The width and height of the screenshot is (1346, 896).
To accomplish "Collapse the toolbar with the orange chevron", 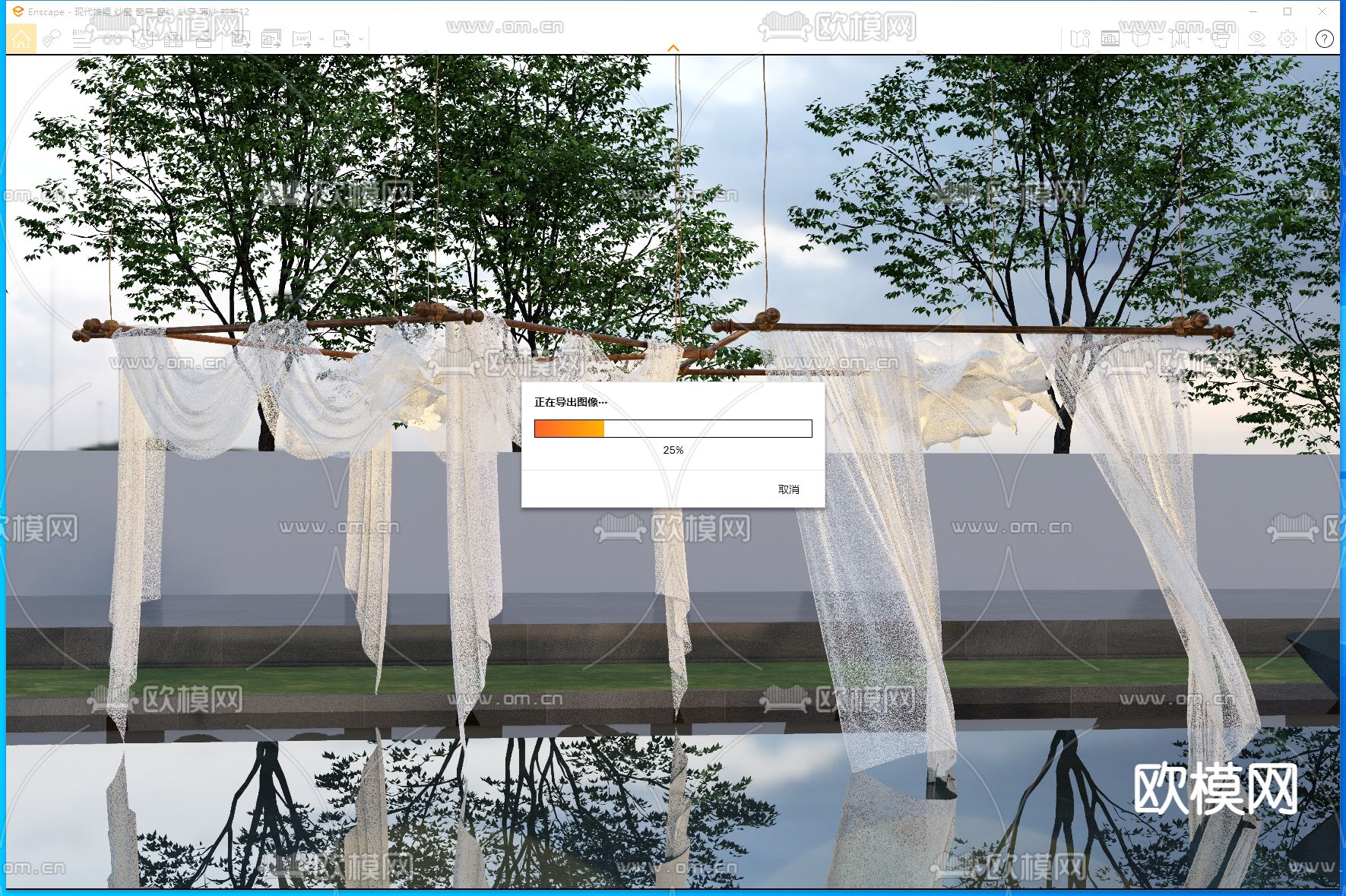I will click(x=673, y=48).
